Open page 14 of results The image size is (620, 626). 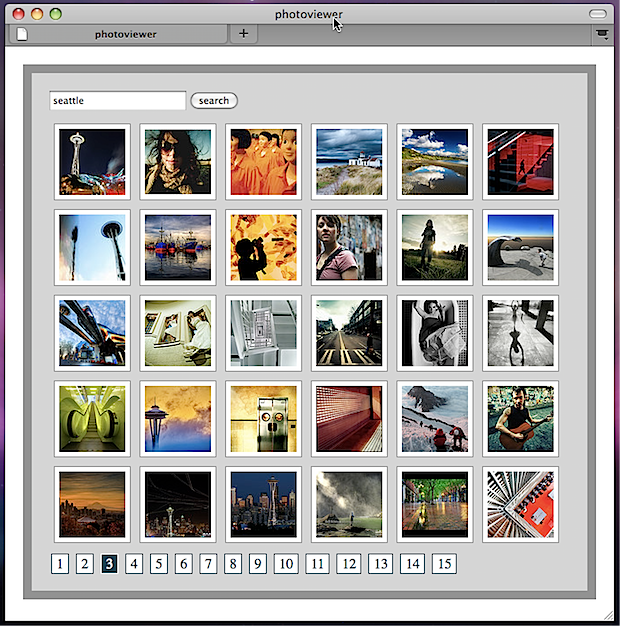pyautogui.click(x=412, y=564)
